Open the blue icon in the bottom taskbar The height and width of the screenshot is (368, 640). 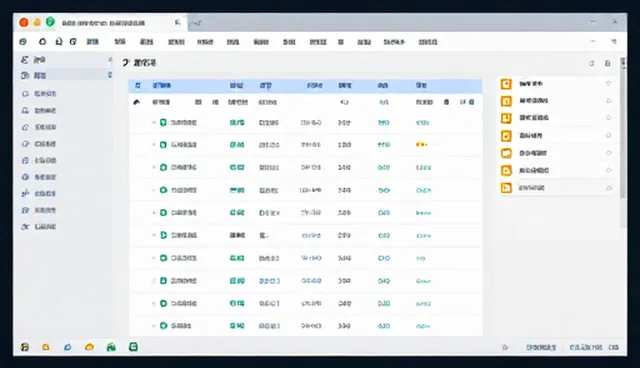(67, 347)
